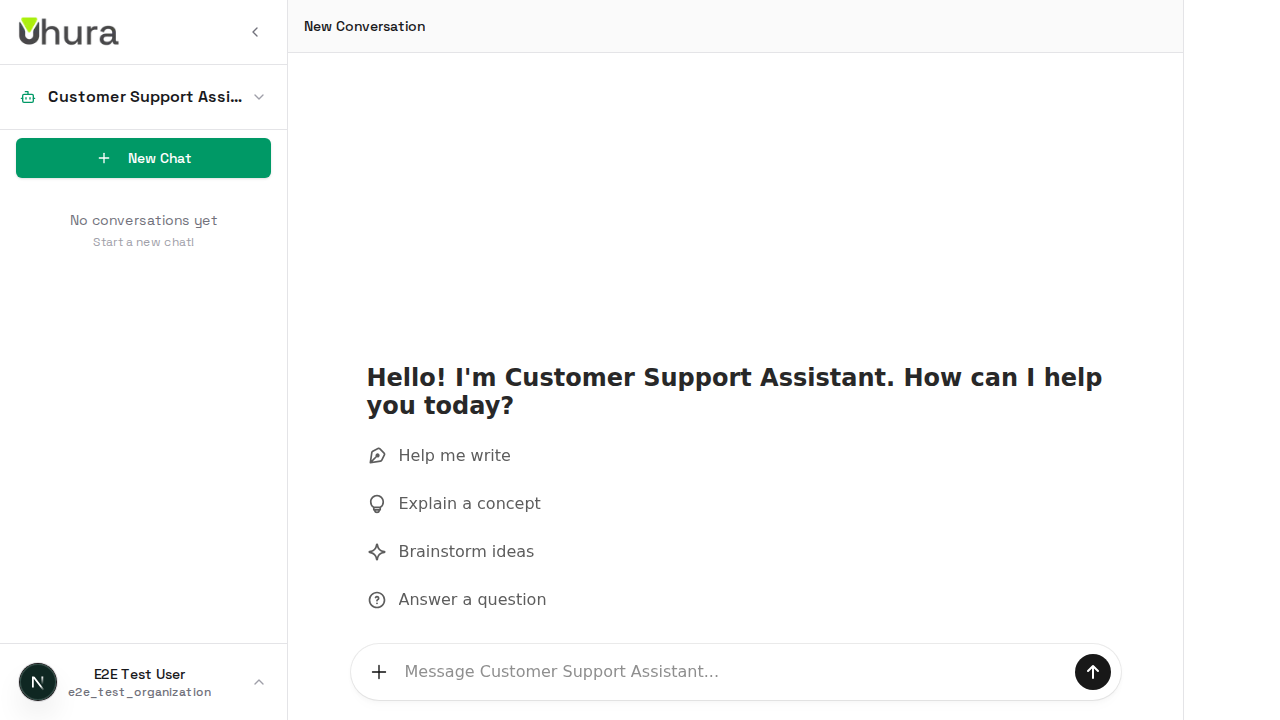Pick the Help me write suggestion
This screenshot has width=1280, height=720.
[454, 456]
